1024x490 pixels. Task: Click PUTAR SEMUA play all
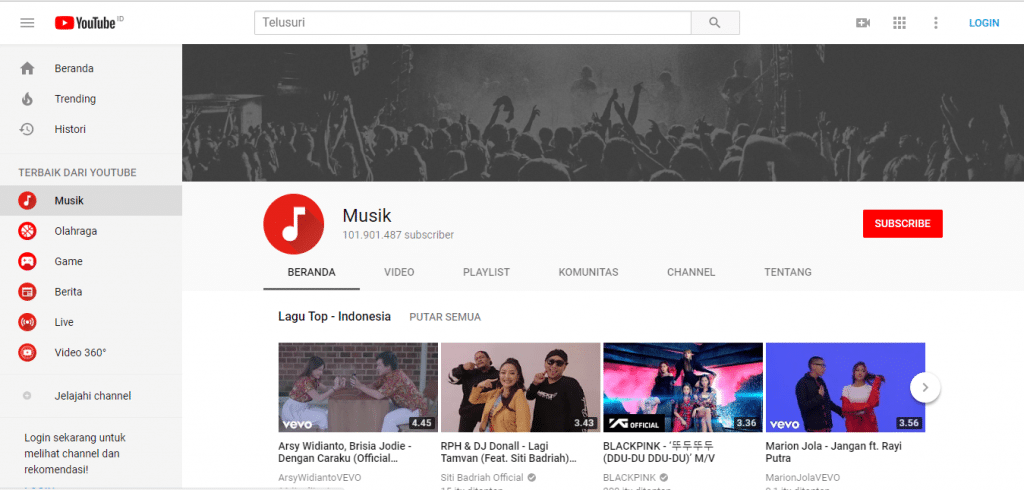tap(445, 317)
